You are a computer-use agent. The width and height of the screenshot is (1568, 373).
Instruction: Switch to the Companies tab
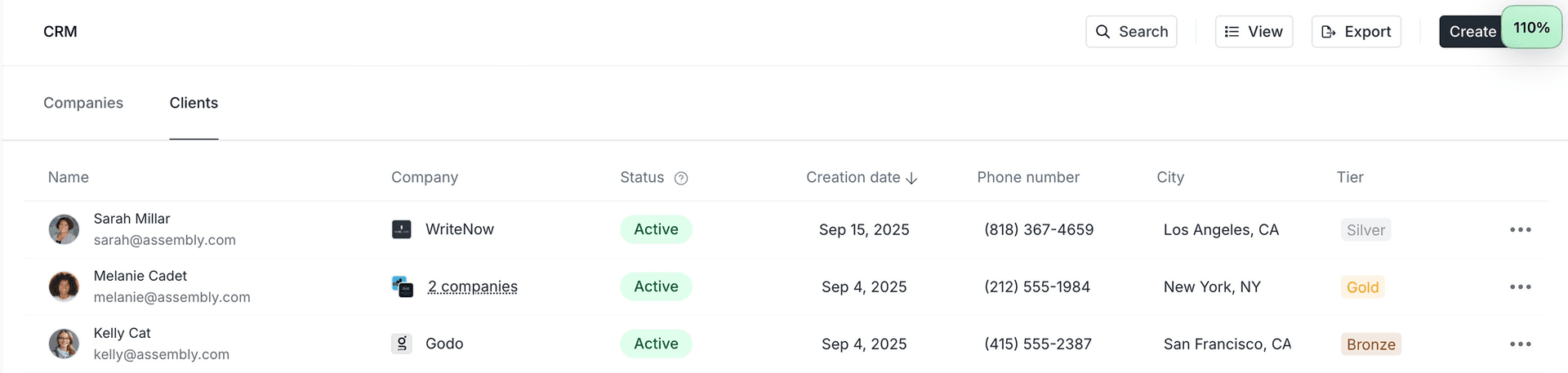pos(83,103)
